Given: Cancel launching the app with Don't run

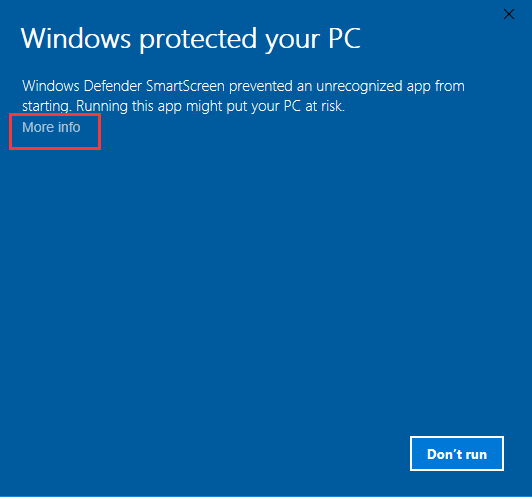Looking at the screenshot, I should tap(457, 454).
